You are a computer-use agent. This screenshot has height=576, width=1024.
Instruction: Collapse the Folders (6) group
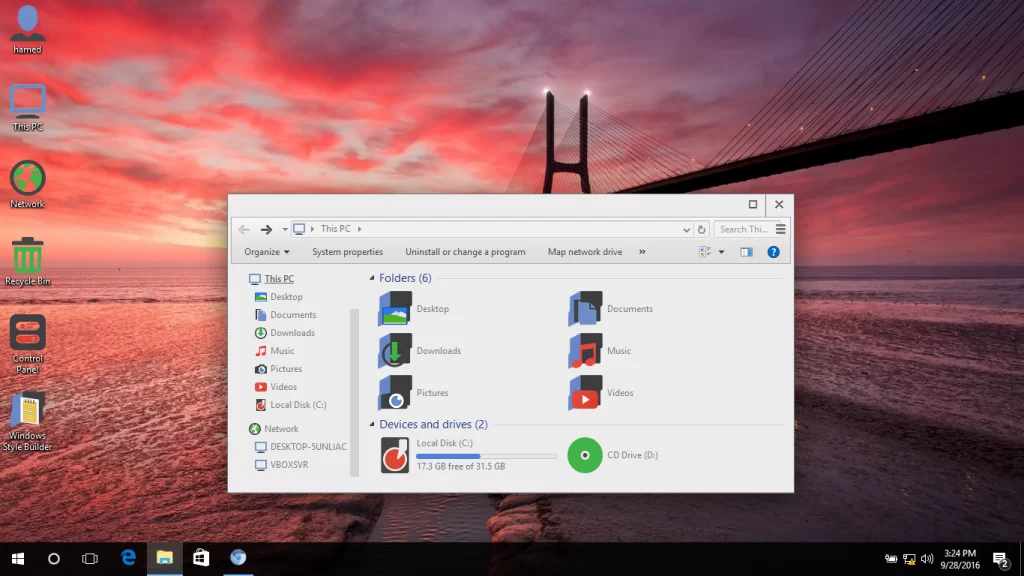coord(373,278)
